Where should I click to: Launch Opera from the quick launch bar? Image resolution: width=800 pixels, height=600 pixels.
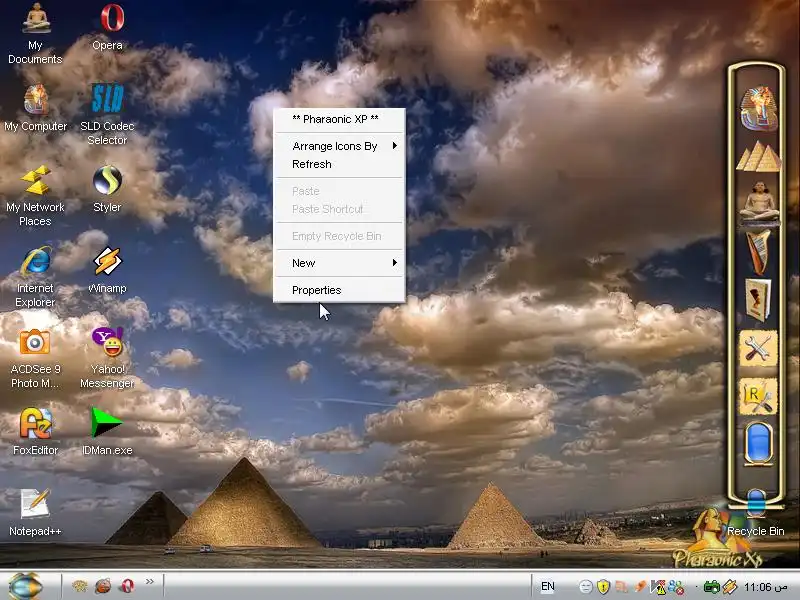pyautogui.click(x=127, y=586)
